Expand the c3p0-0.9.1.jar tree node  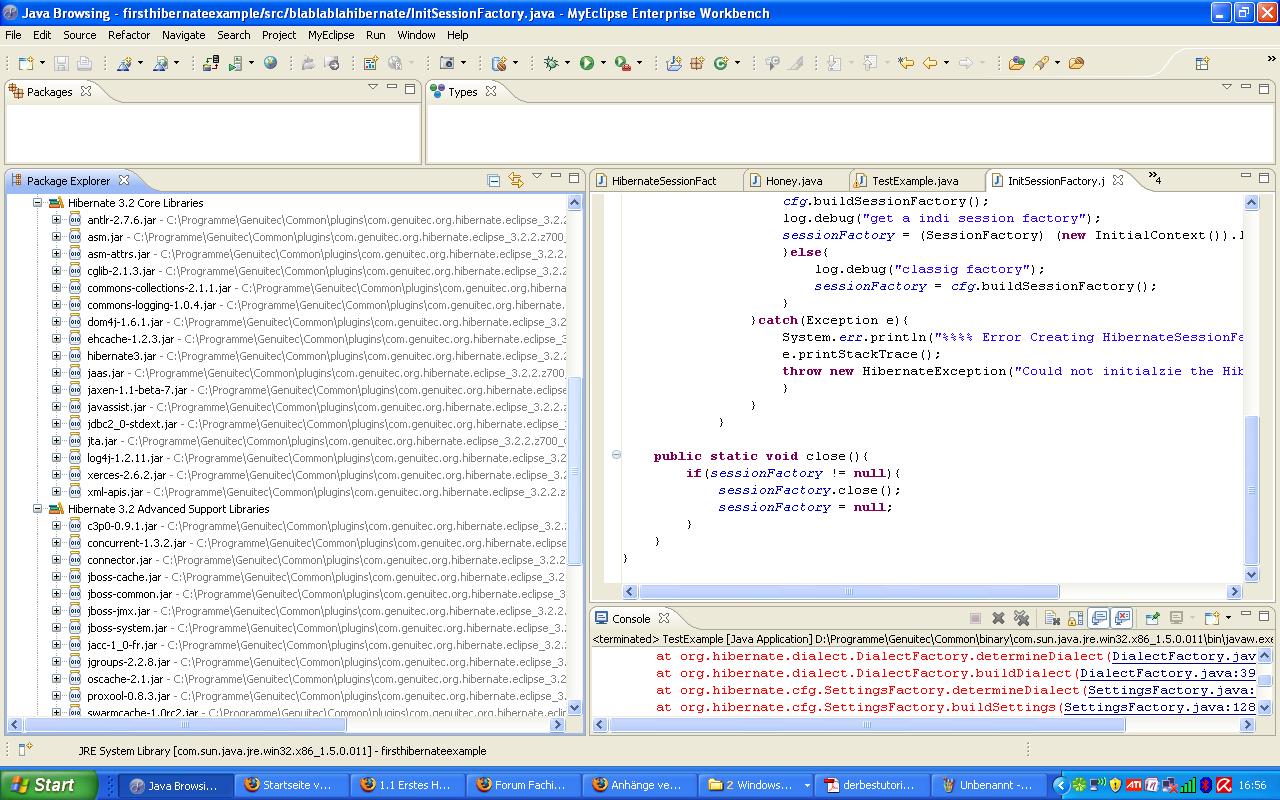click(56, 525)
